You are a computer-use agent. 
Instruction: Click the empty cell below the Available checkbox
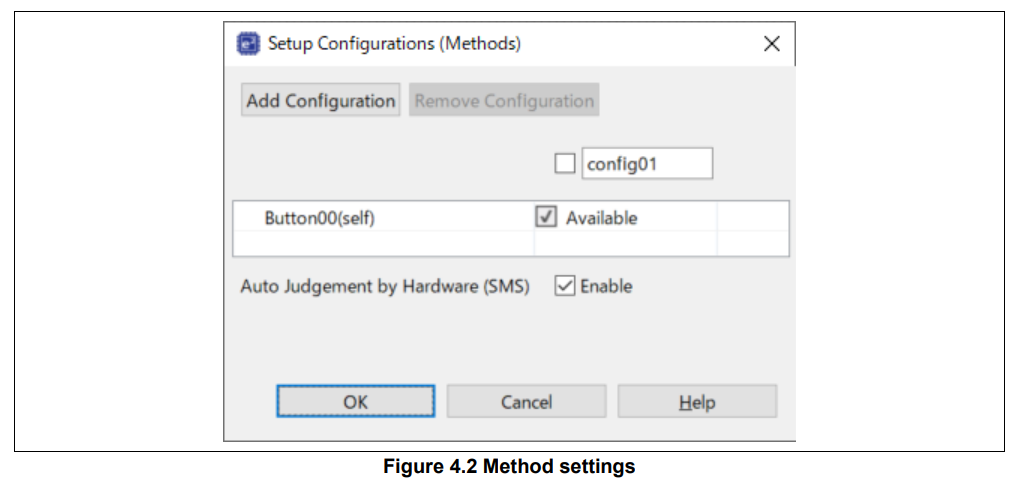625,244
